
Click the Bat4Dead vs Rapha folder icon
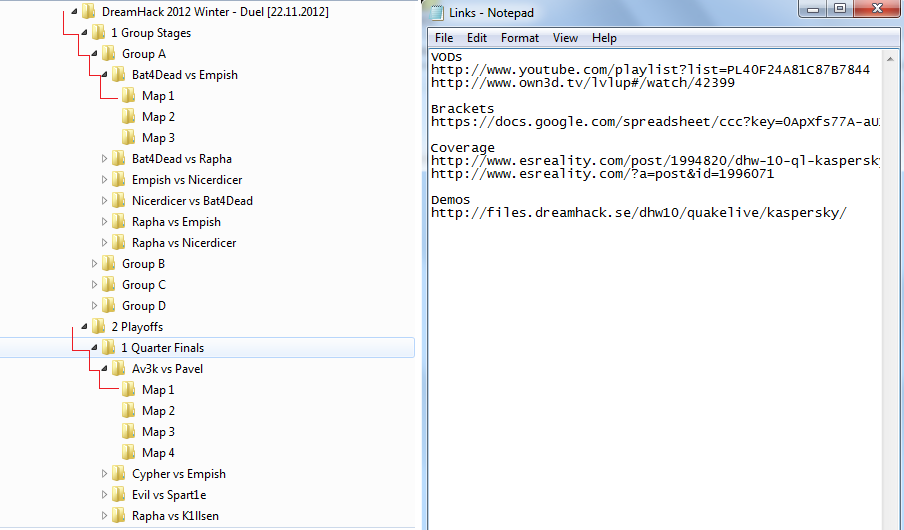pos(118,159)
